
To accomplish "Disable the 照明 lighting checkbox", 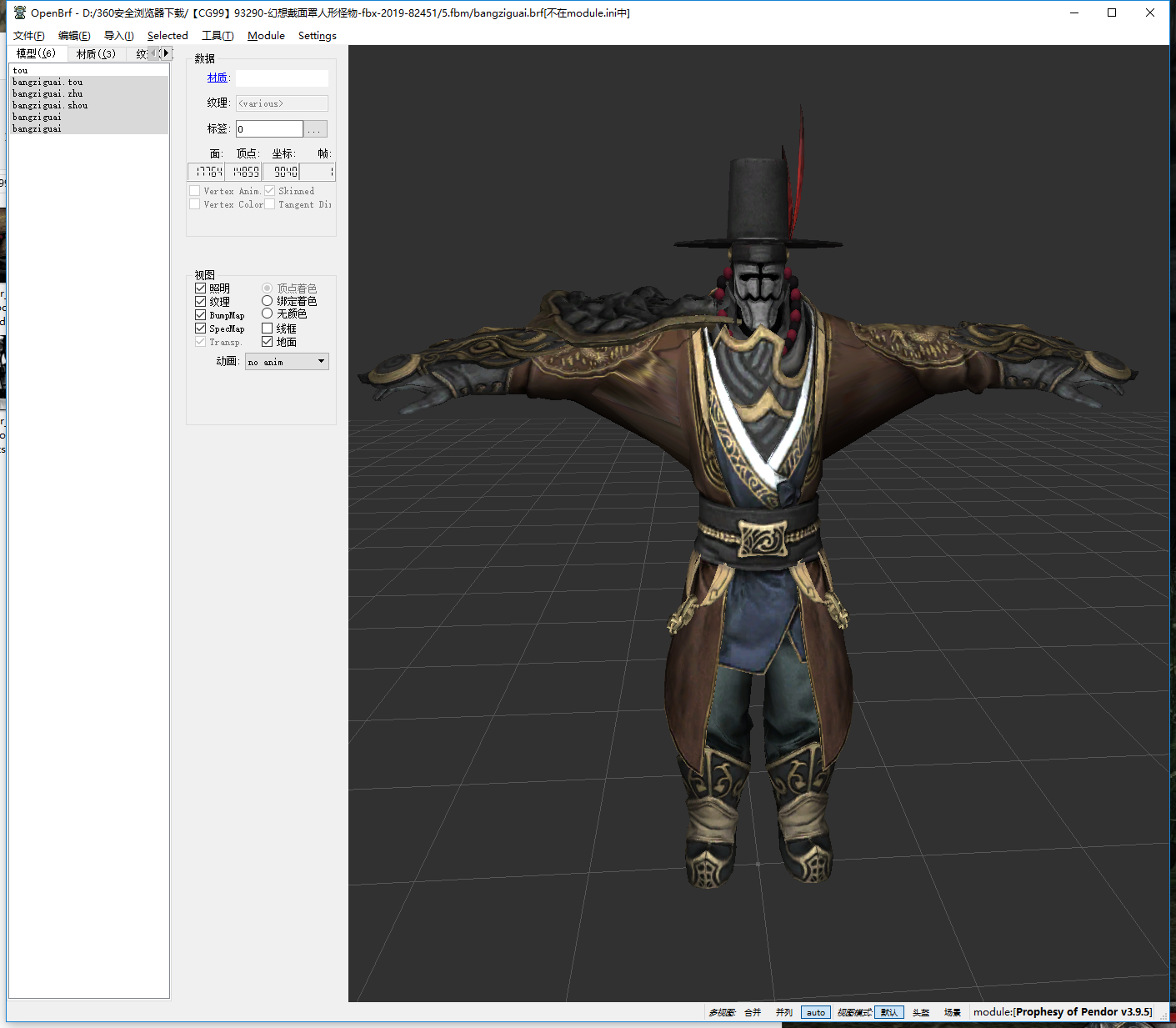I will point(201,288).
